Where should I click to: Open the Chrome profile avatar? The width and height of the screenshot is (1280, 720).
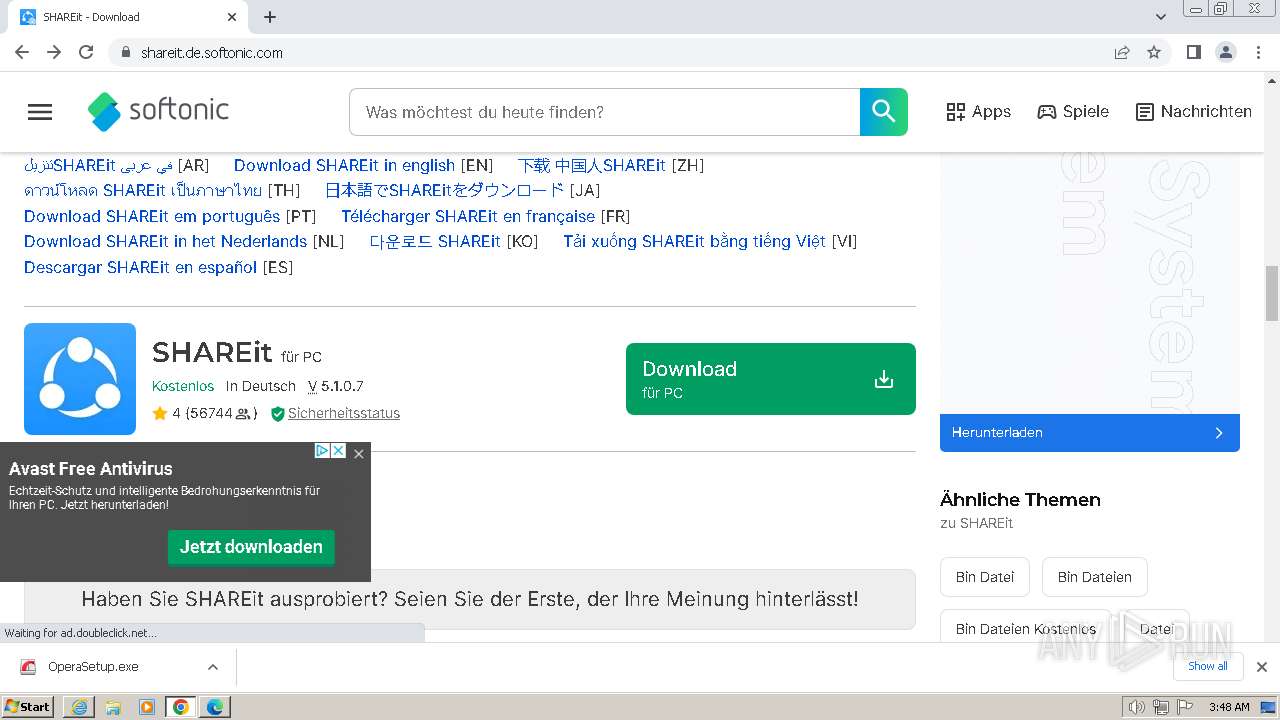(1225, 52)
